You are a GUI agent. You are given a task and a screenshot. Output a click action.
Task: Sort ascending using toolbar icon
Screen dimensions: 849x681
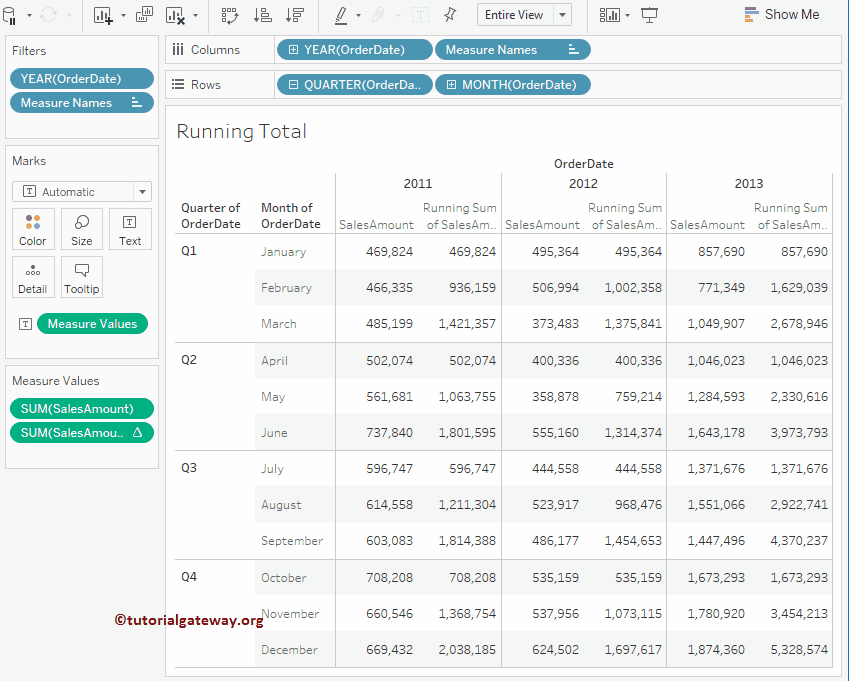[x=262, y=15]
